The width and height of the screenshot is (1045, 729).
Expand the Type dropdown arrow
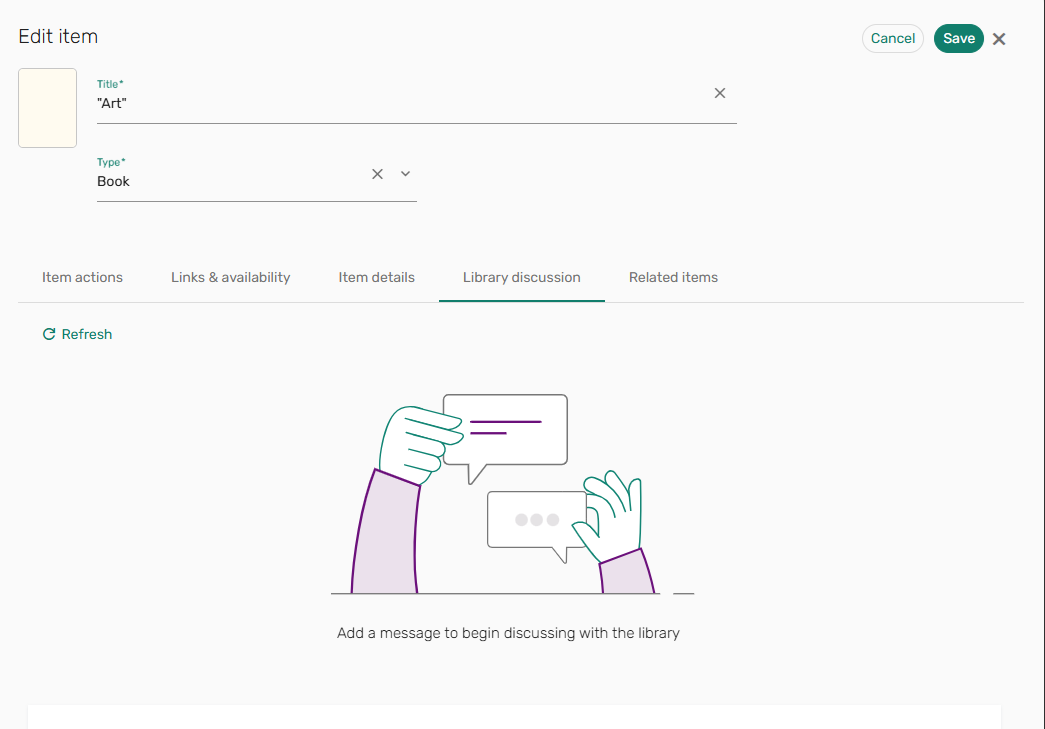405,174
